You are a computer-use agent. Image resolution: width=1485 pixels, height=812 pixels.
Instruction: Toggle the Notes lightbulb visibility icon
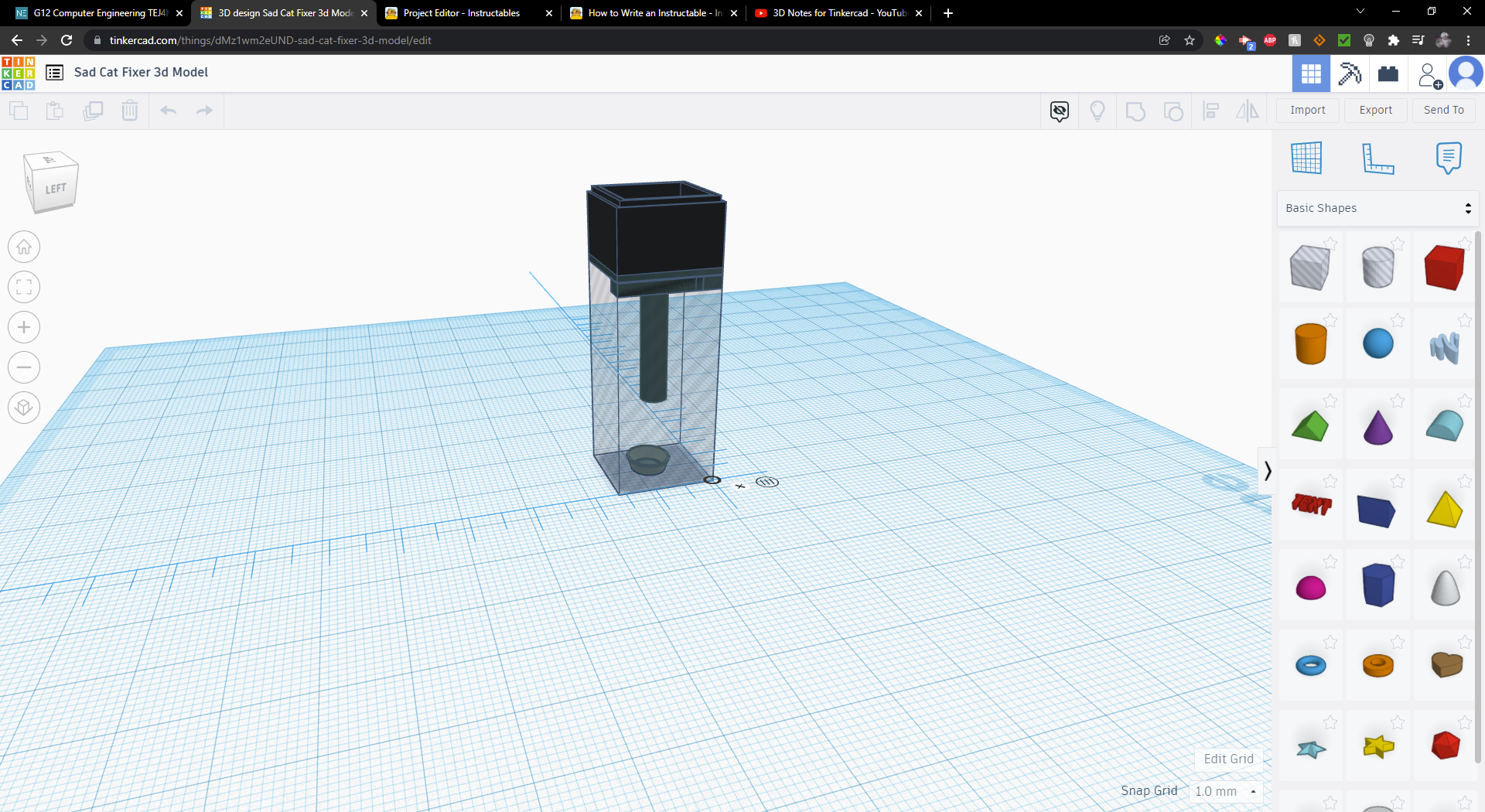[1098, 111]
